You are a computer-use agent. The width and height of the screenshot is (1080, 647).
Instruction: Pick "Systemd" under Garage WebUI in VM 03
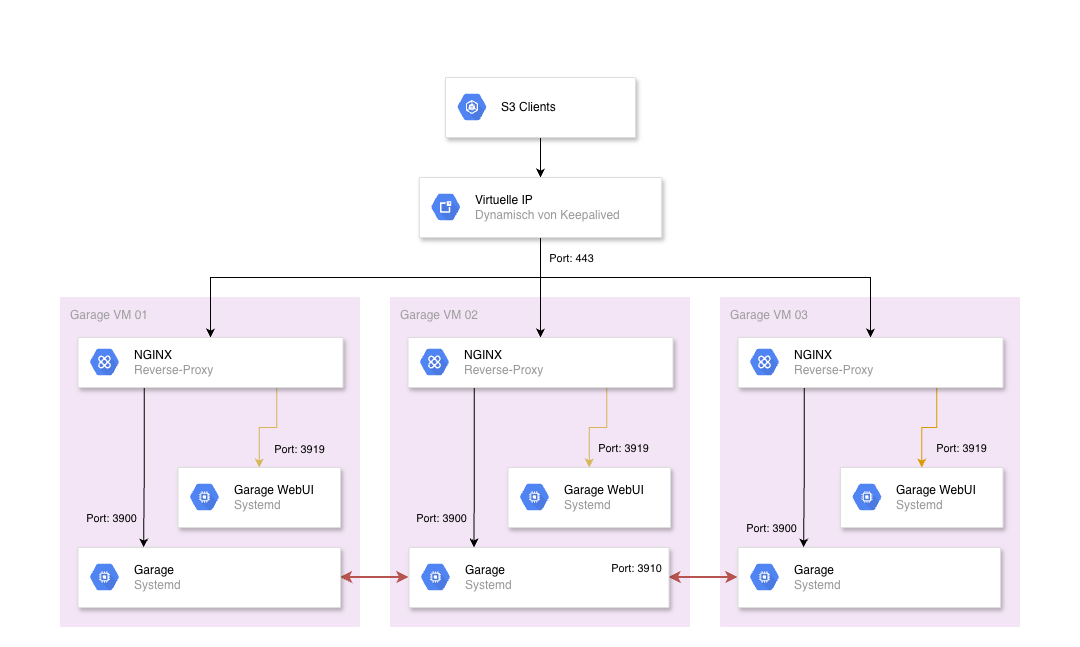(x=919, y=505)
